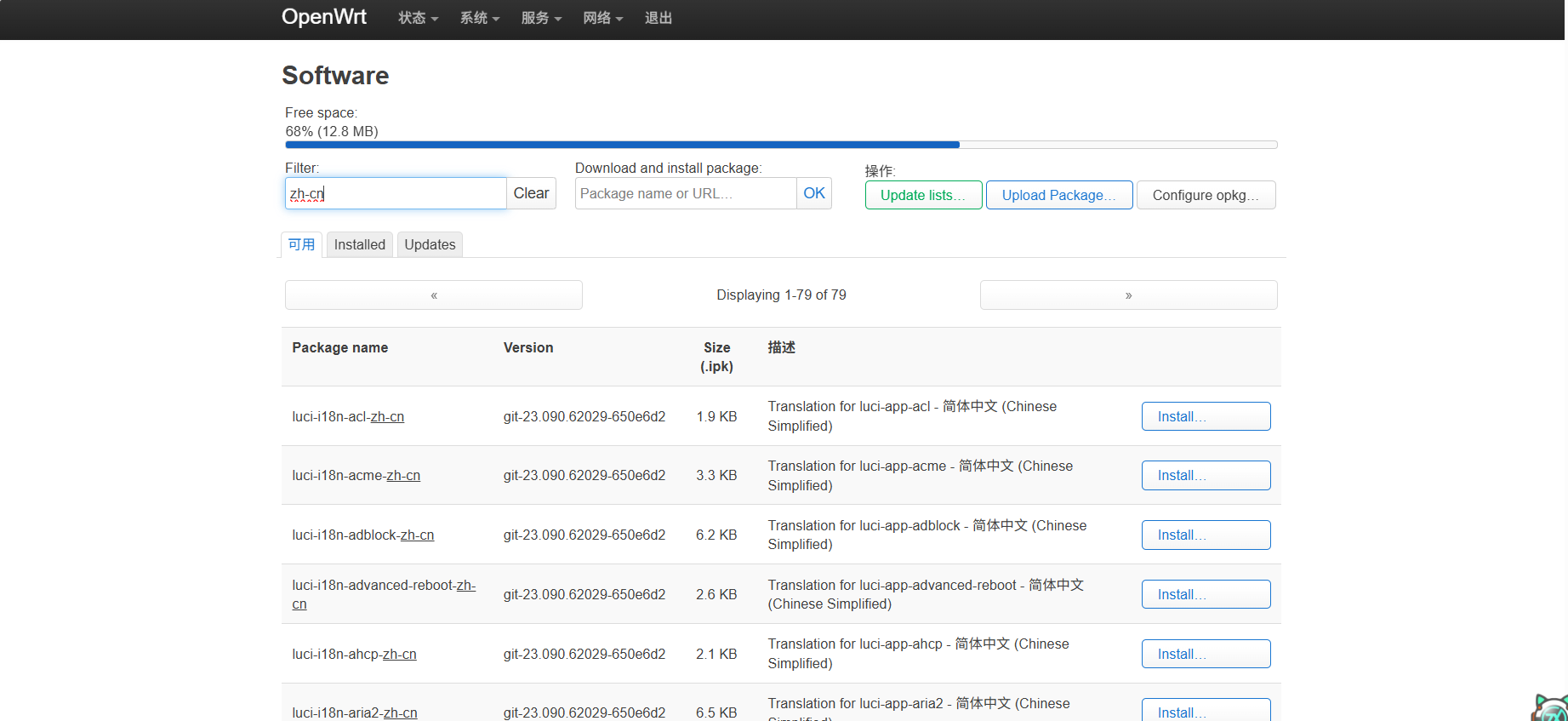Image resolution: width=1568 pixels, height=721 pixels.
Task: Focus the Package name or URL field
Action: pos(686,193)
